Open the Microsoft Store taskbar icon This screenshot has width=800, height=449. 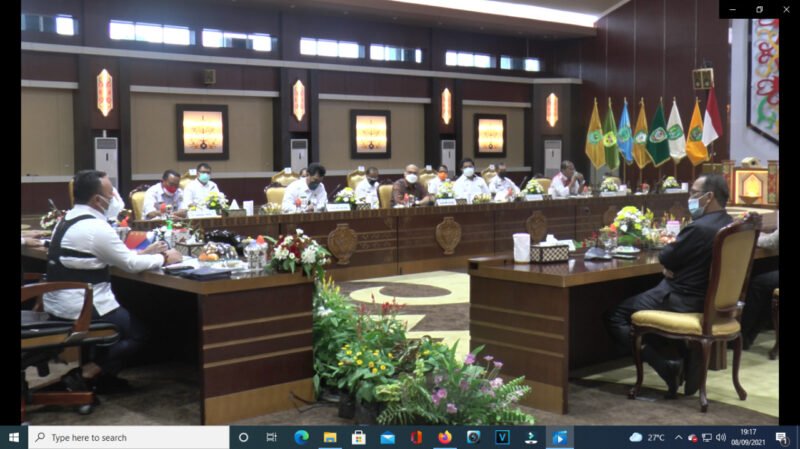click(358, 437)
